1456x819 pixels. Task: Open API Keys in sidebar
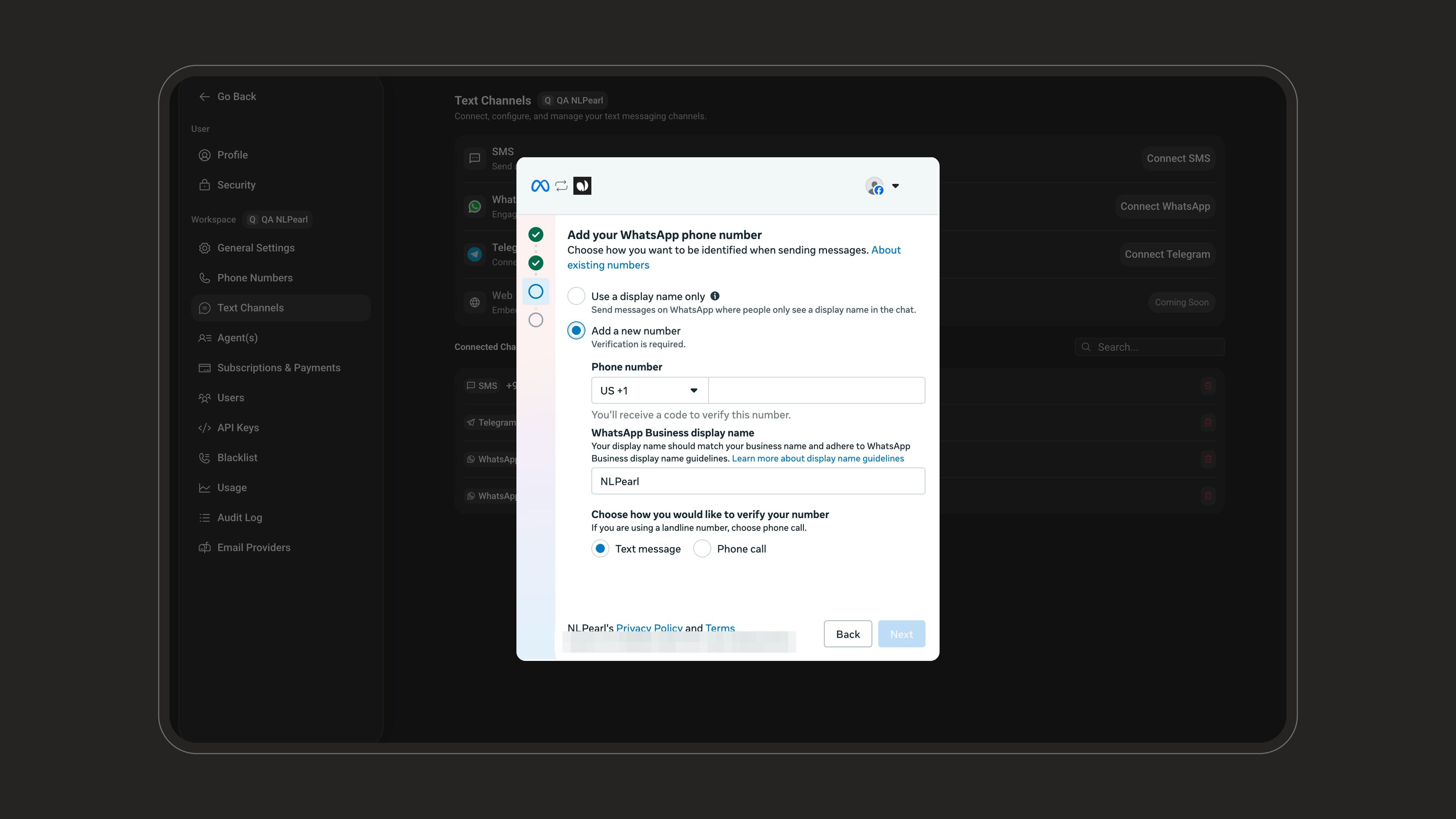tap(281, 427)
